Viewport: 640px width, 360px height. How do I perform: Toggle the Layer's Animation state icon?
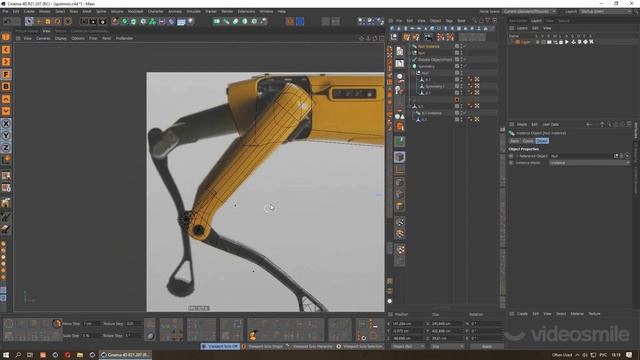tap(567, 42)
